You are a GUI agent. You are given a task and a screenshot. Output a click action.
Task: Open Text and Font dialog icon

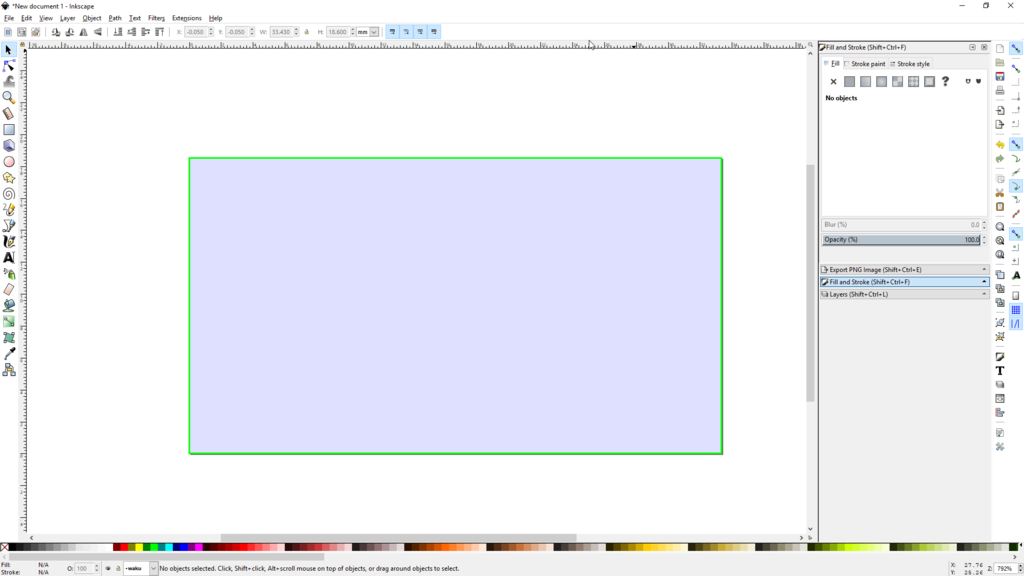point(1000,370)
